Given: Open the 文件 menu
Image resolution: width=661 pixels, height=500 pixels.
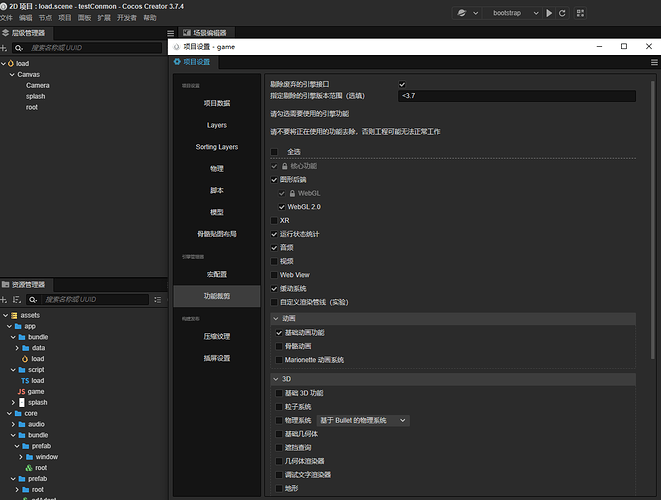Looking at the screenshot, I should pyautogui.click(x=6, y=18).
